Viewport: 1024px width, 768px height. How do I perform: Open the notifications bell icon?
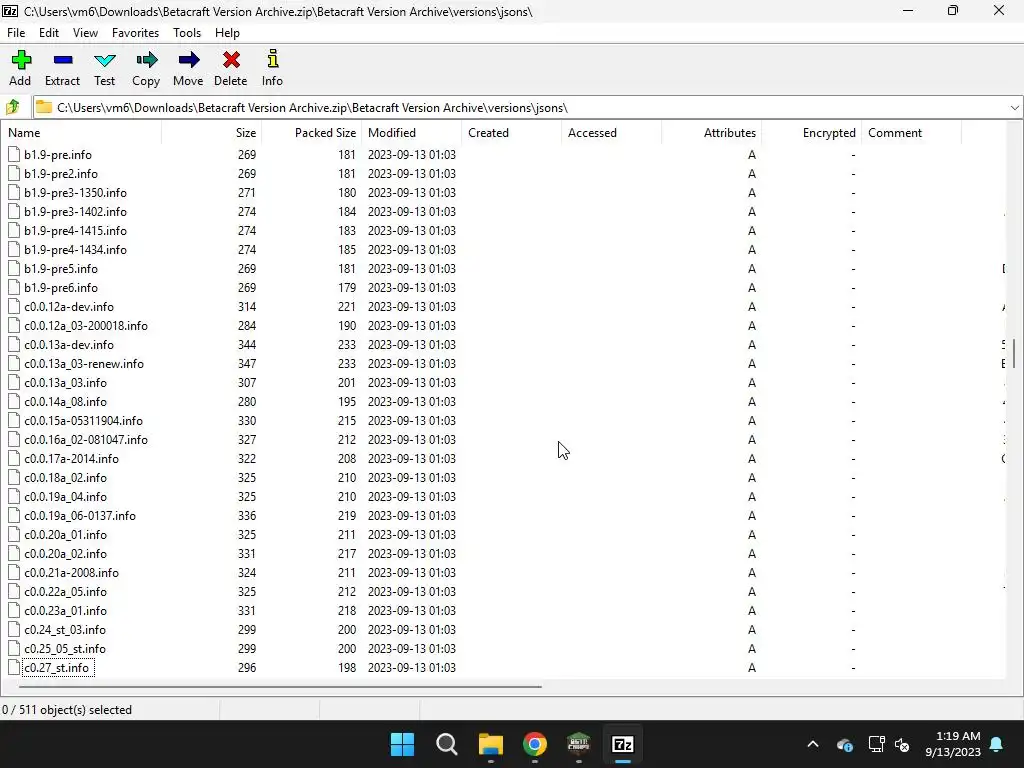click(x=997, y=744)
